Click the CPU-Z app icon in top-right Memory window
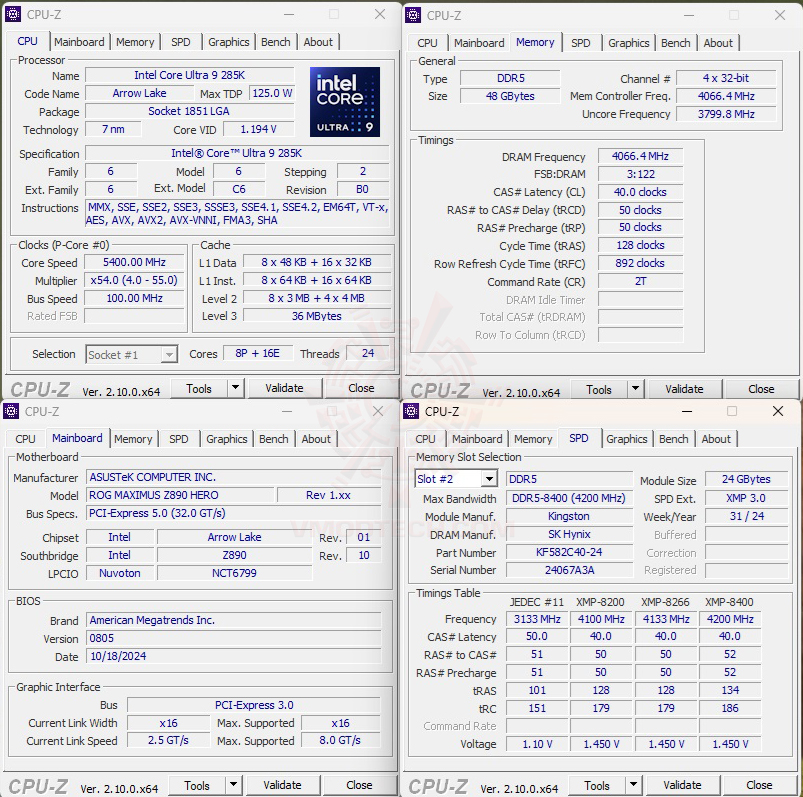 pyautogui.click(x=413, y=15)
